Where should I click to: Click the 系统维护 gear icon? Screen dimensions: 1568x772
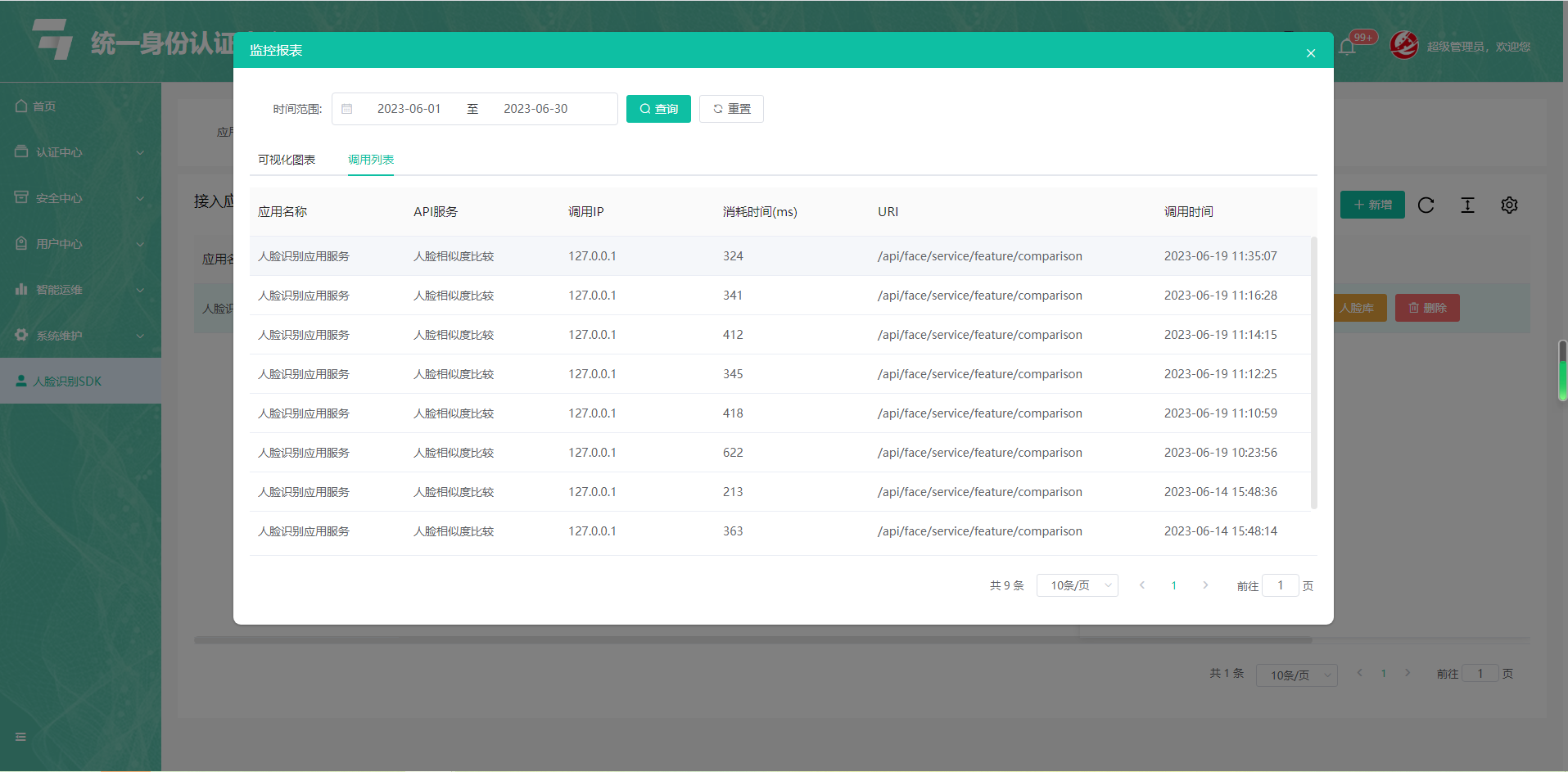click(x=21, y=335)
